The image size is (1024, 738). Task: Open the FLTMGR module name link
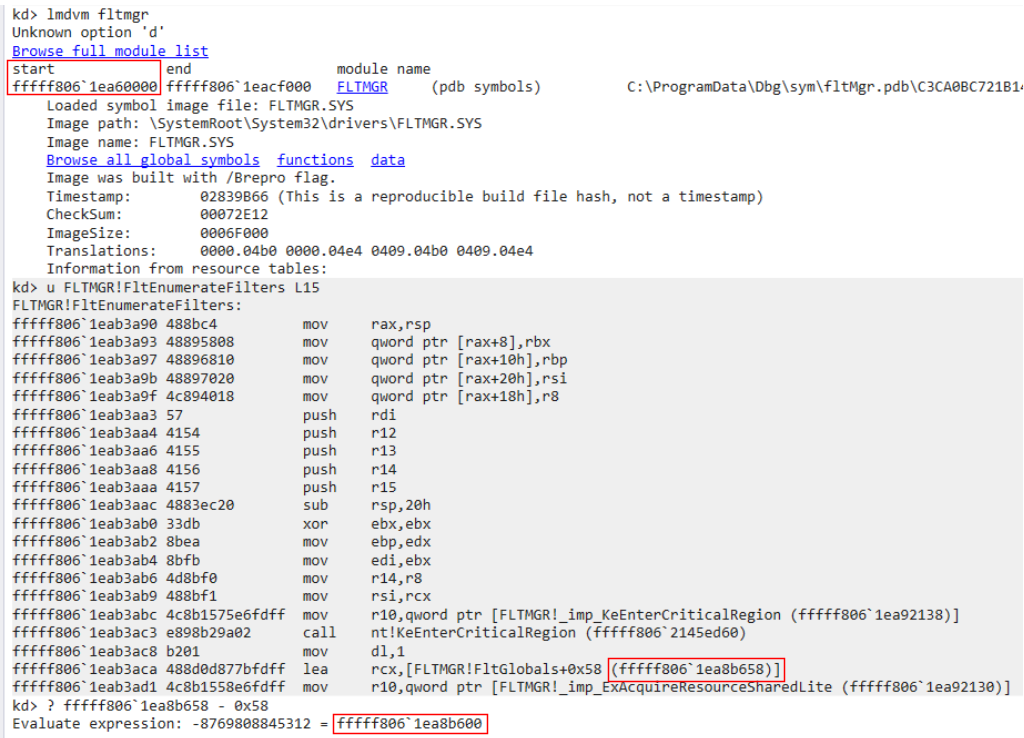click(361, 87)
